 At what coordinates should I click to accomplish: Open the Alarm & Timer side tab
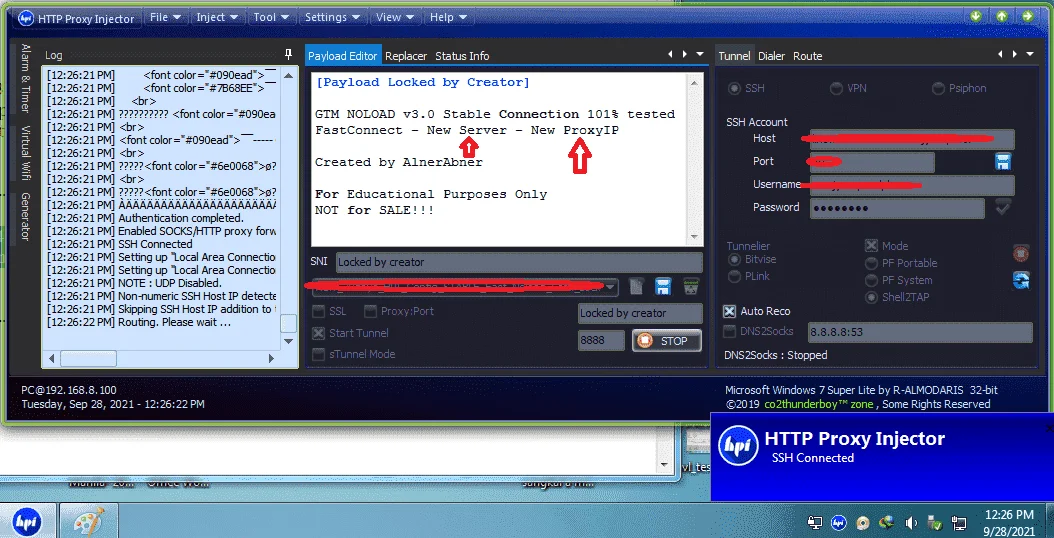click(25, 78)
